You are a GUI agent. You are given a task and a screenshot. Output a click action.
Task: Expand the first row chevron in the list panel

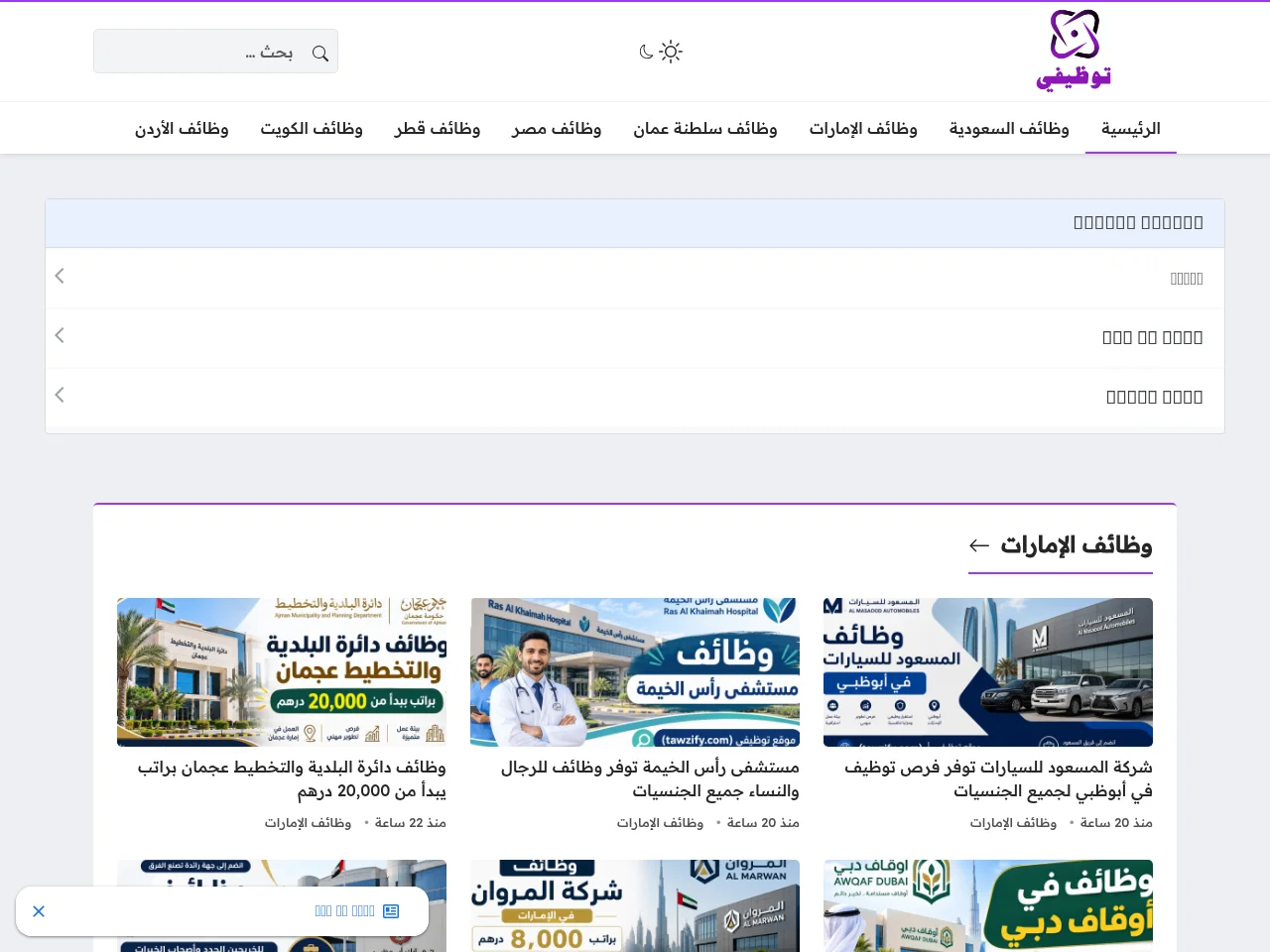60,276
